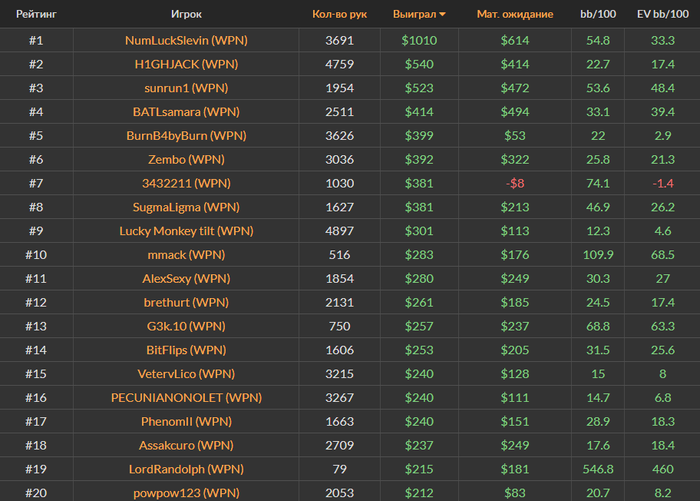View G3k.10 (WPN) player details
The height and width of the screenshot is (501, 700).
(186, 326)
